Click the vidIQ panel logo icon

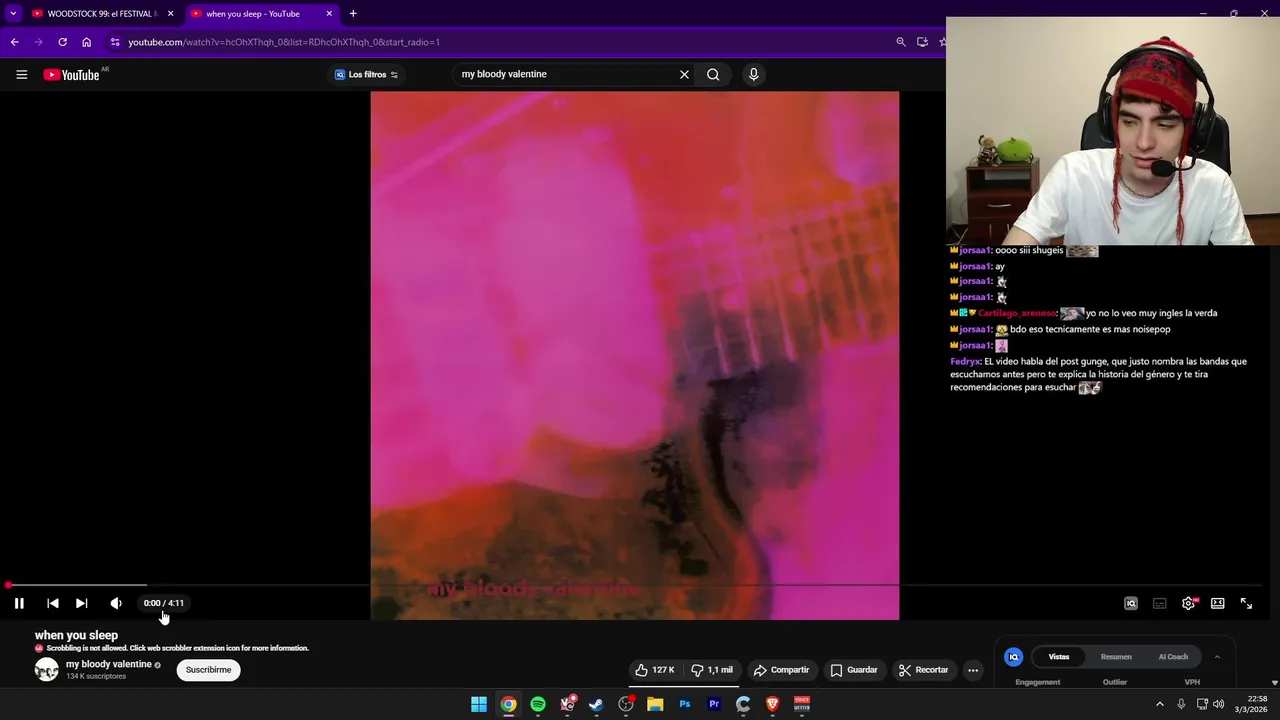tap(1013, 657)
